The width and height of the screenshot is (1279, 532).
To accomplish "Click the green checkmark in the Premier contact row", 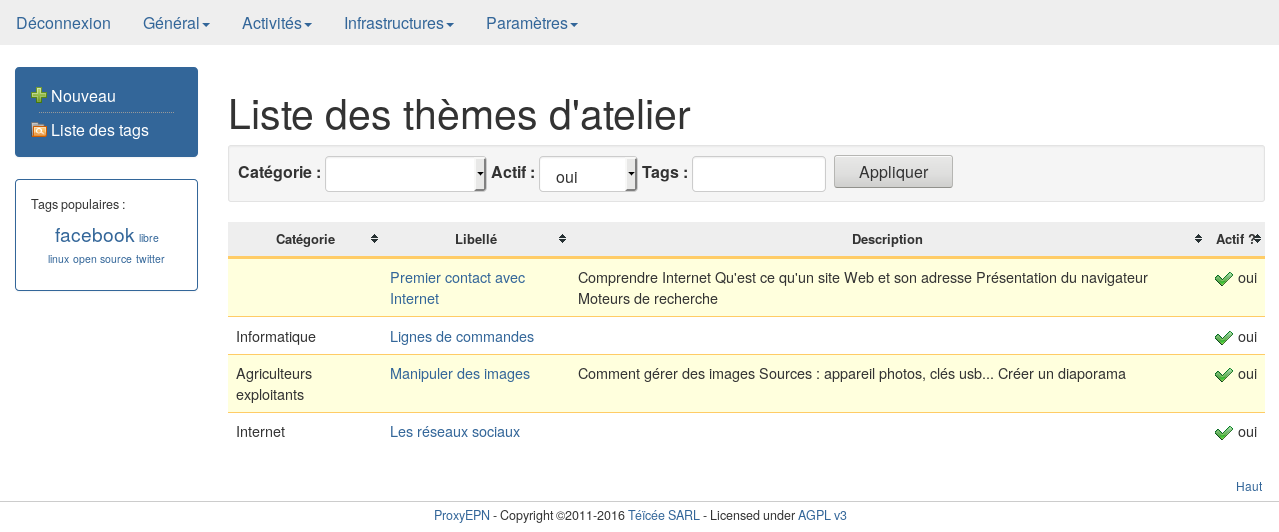I will (1223, 279).
